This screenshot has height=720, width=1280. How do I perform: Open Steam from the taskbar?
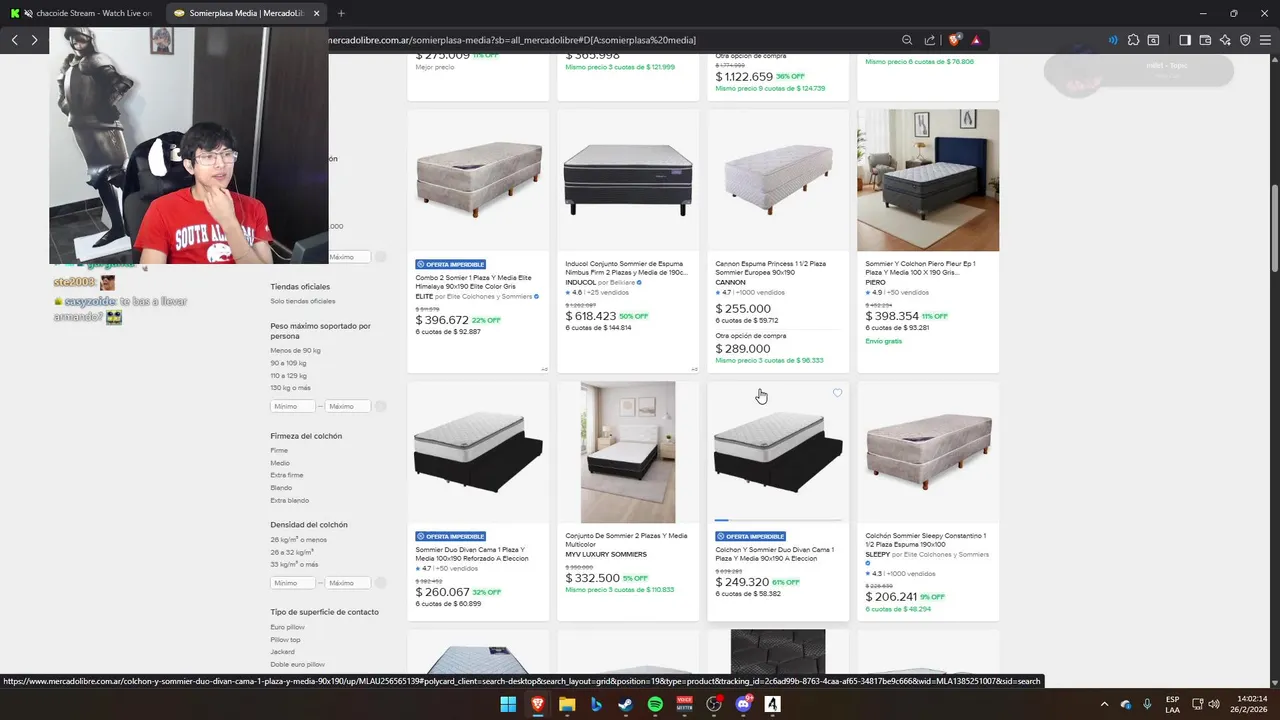[626, 704]
